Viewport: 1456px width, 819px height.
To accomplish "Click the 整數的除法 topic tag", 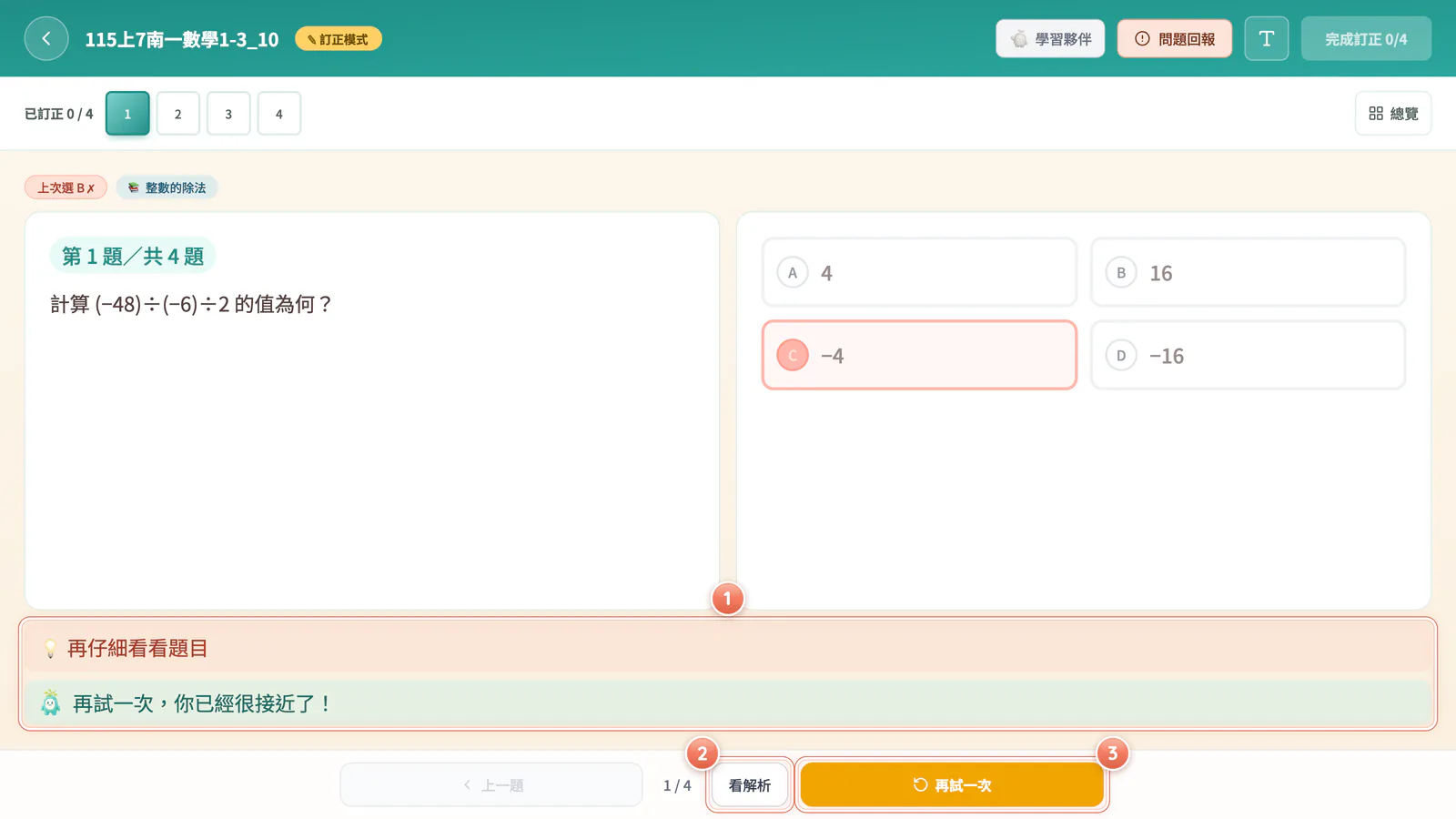I will coord(167,187).
